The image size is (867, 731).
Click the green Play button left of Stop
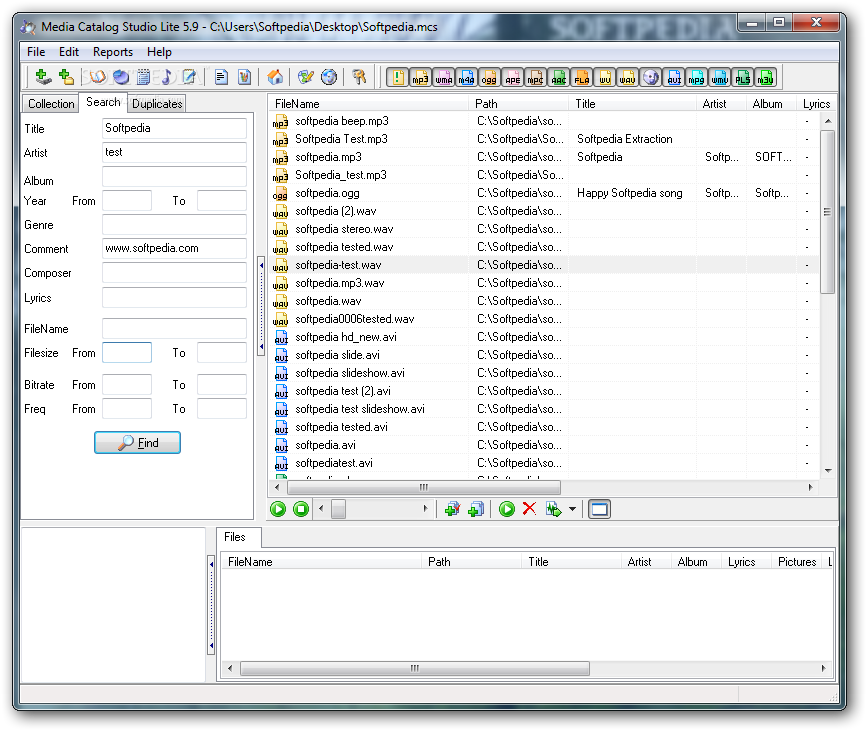(278, 509)
